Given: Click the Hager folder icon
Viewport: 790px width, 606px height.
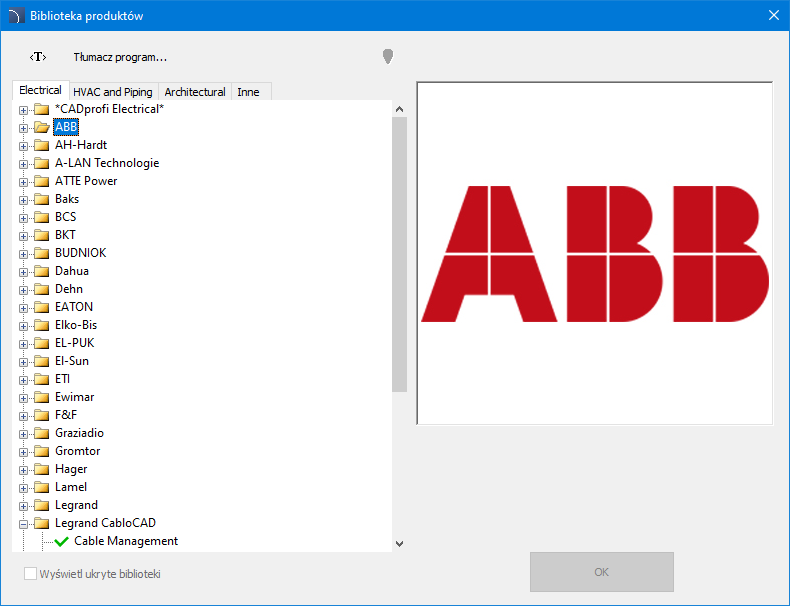Looking at the screenshot, I should pos(41,469).
